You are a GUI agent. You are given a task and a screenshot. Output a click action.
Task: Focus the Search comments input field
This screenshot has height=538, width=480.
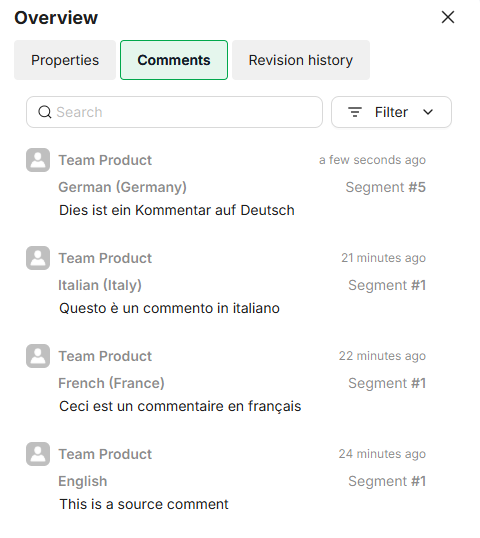coord(174,112)
